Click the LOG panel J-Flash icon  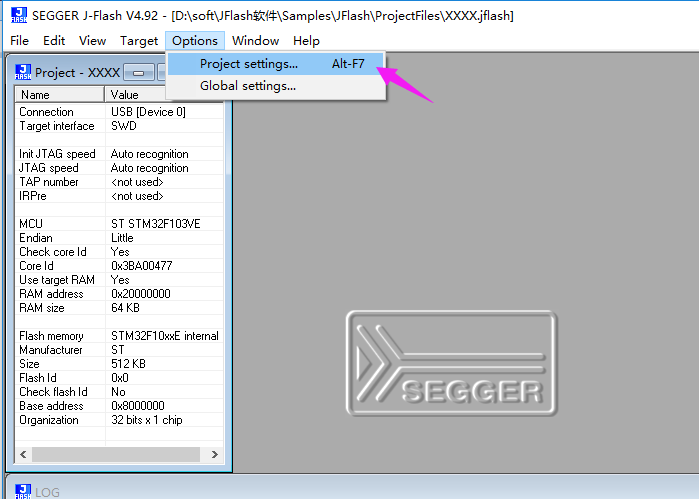(23, 491)
